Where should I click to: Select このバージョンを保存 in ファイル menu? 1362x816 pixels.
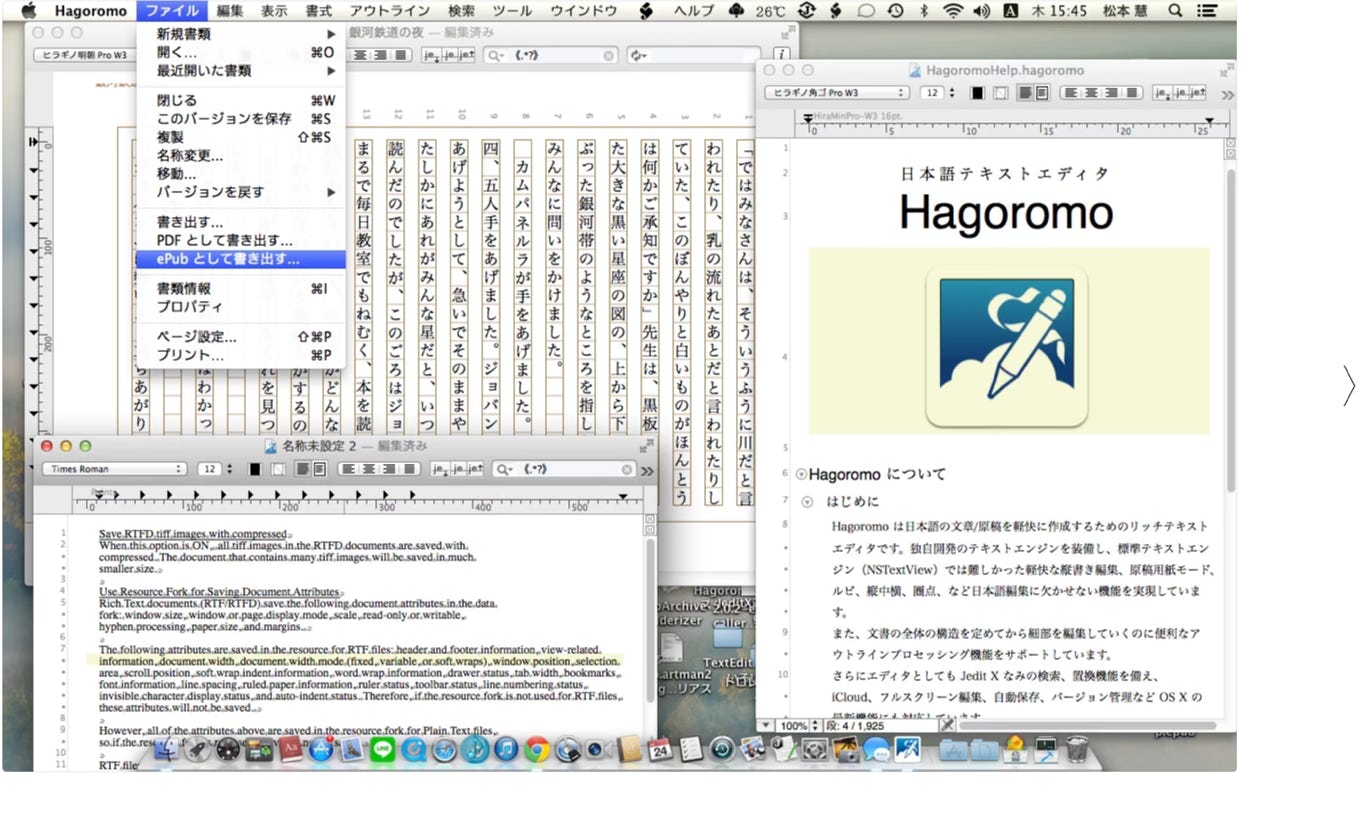pos(241,118)
